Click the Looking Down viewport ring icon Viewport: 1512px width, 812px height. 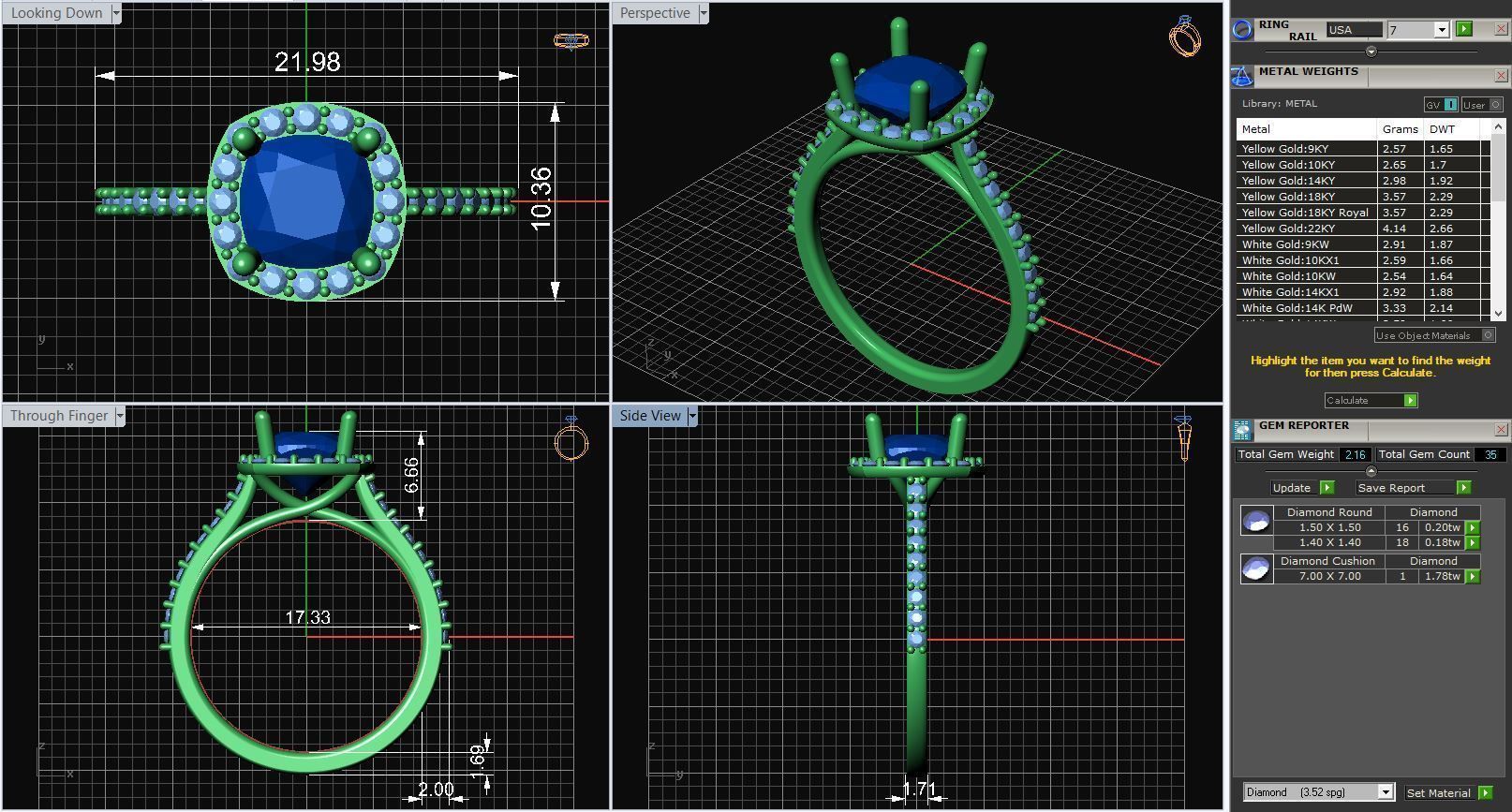[571, 40]
